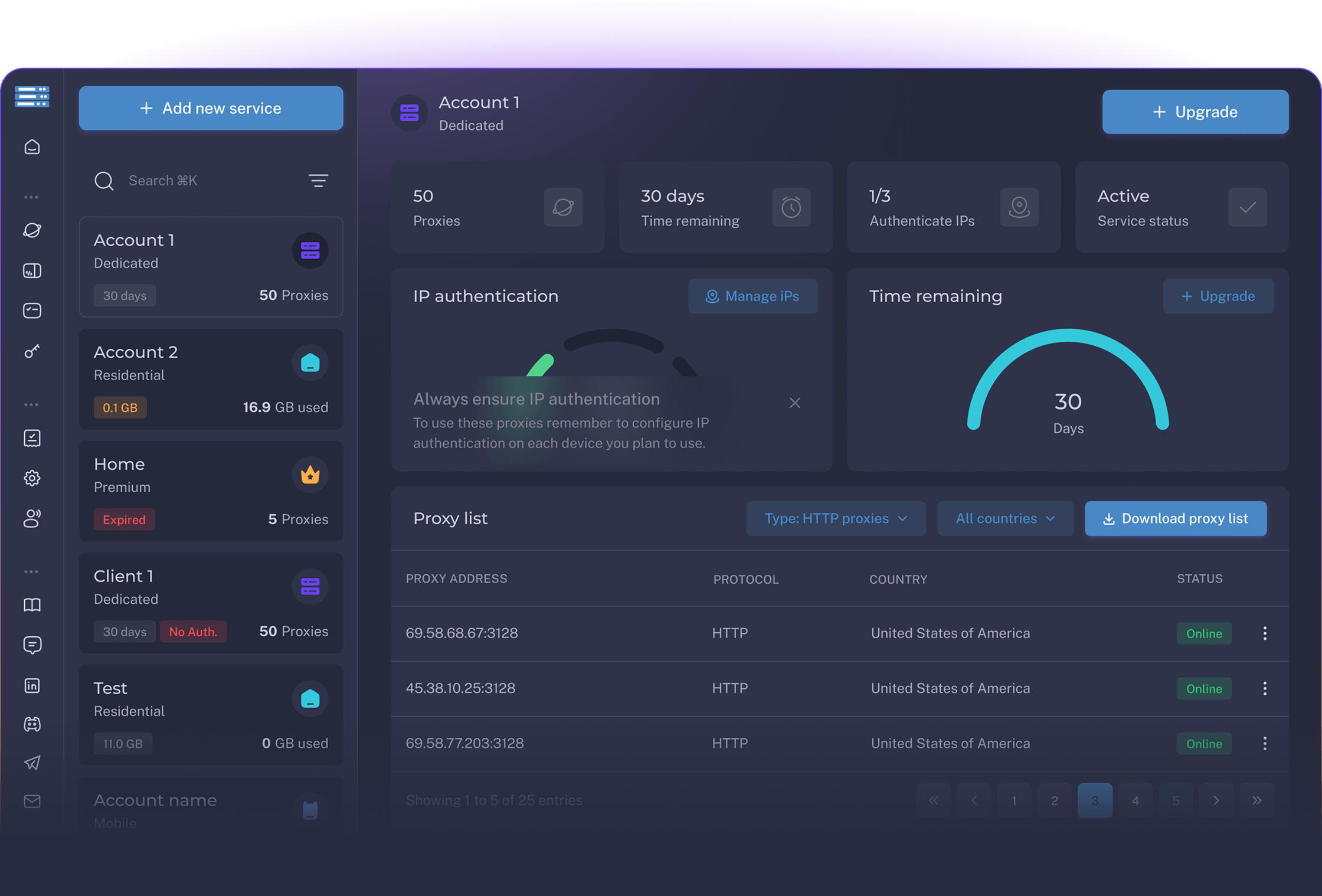
Task: Open the invoices receipt icon in sidebar
Action: (x=32, y=438)
